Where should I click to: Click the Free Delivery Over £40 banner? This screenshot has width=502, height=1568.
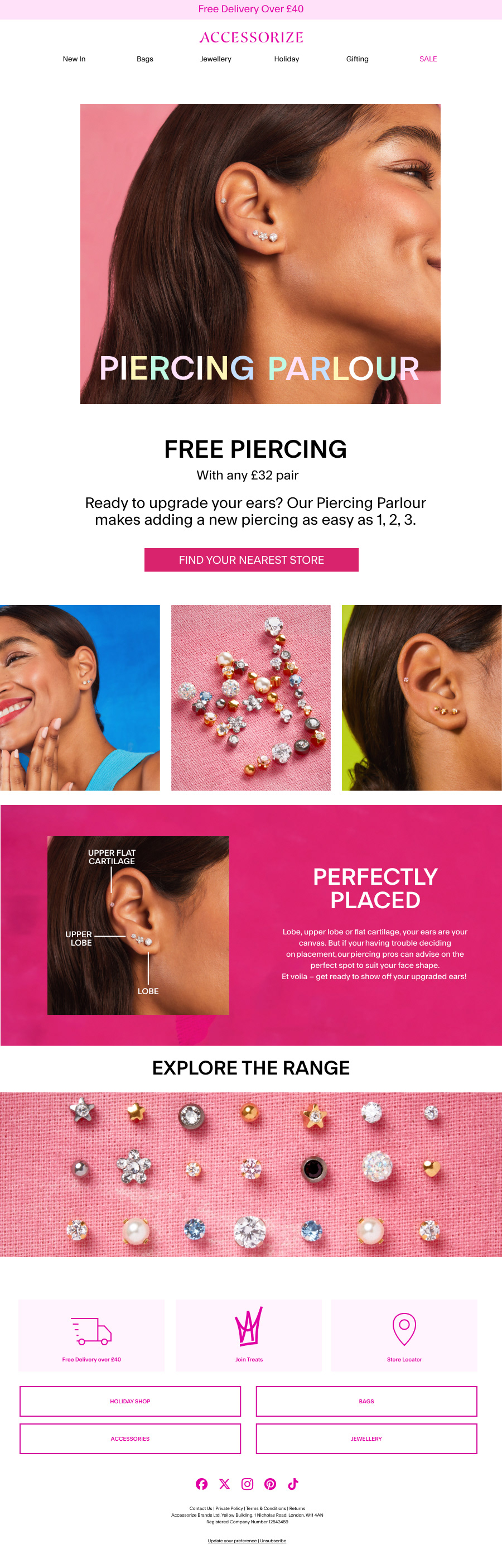tap(250, 9)
